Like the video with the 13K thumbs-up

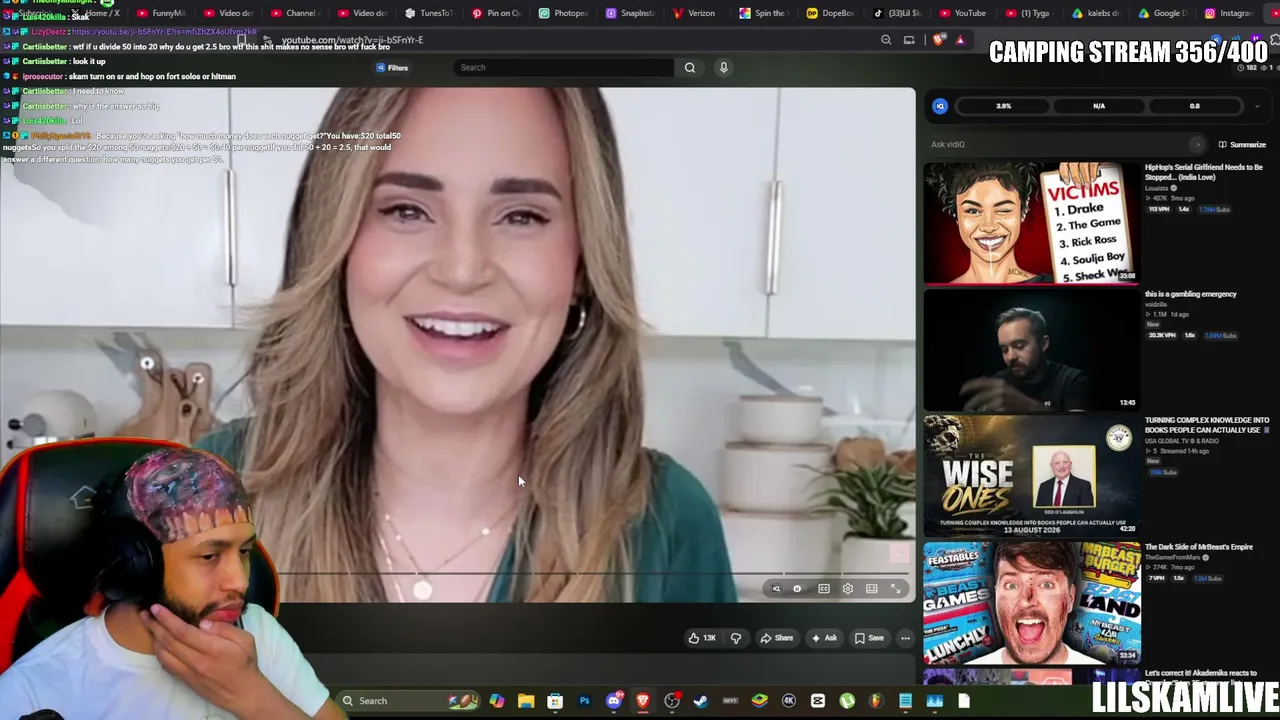703,638
